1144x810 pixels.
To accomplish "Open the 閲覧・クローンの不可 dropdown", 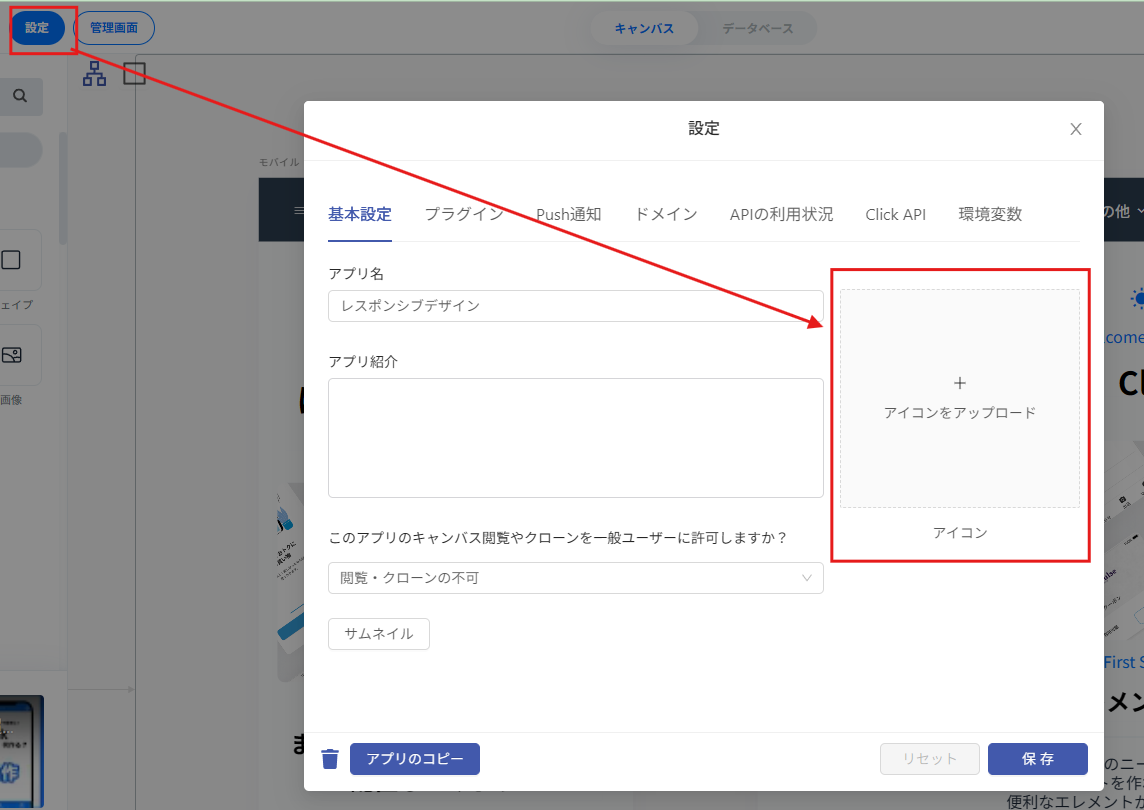I will click(x=575, y=578).
